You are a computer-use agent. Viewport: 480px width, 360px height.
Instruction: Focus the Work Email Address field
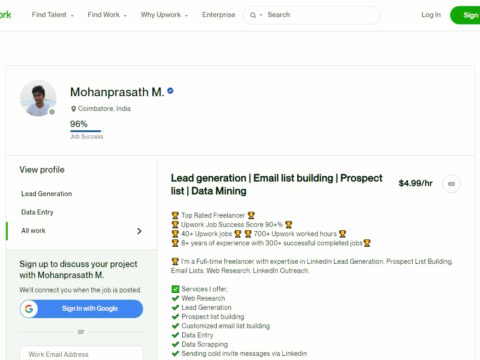click(81, 354)
